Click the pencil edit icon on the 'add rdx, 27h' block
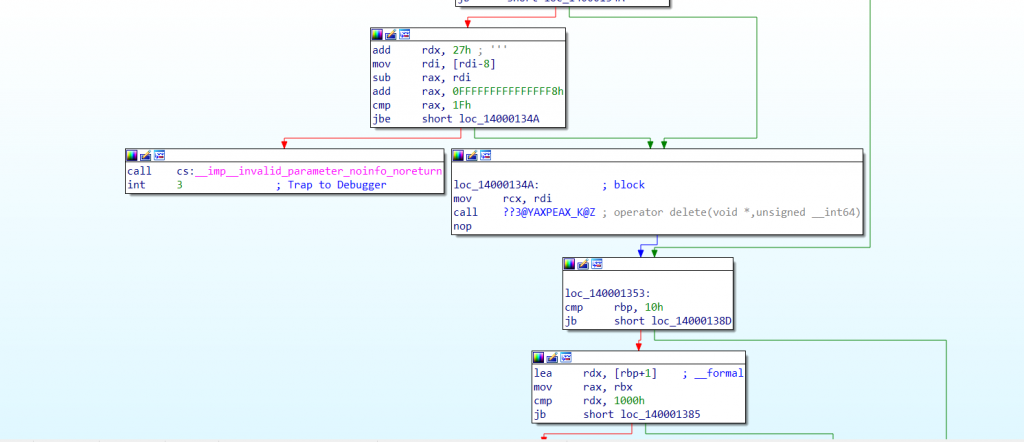Screen dimensions: 1024x442 391,35
